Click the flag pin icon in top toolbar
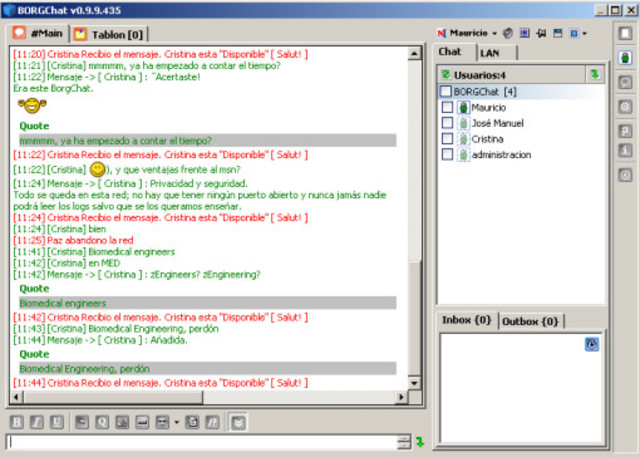Image resolution: width=640 pixels, height=457 pixels. coord(541,33)
